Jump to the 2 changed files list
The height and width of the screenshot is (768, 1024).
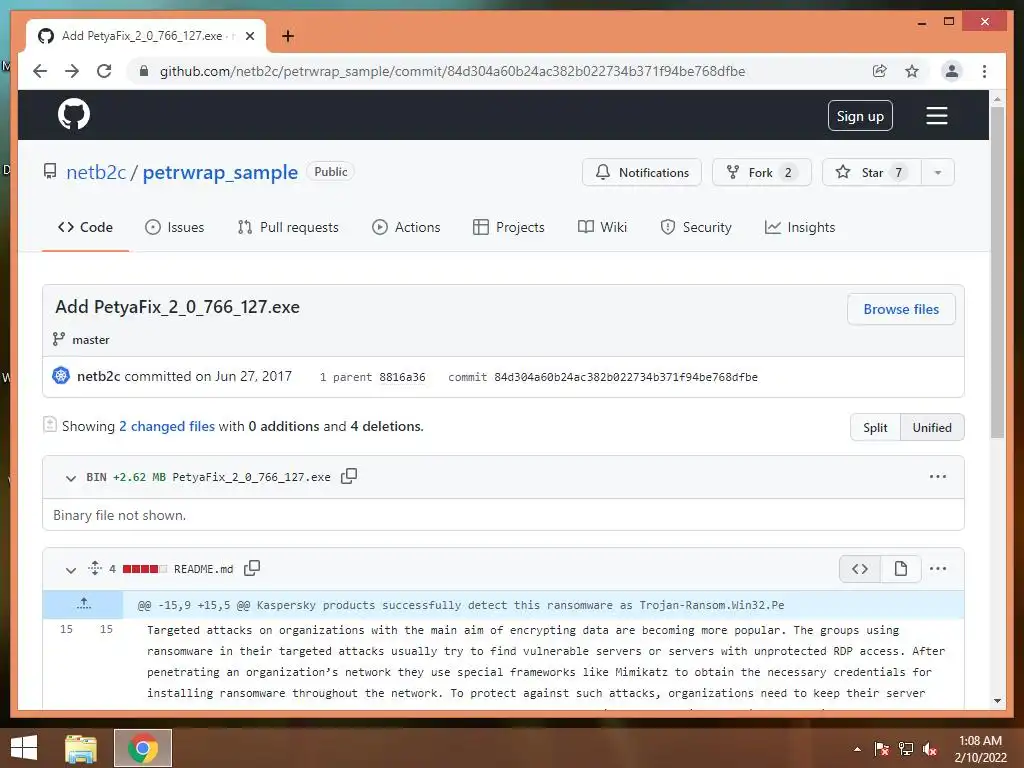(167, 426)
